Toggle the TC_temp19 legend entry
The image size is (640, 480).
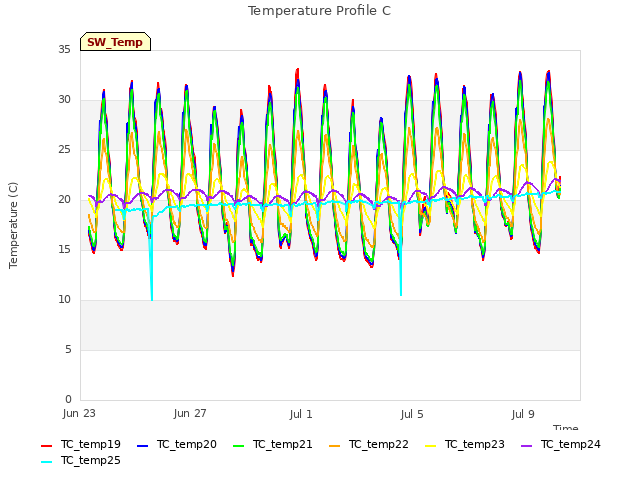[x=81, y=444]
